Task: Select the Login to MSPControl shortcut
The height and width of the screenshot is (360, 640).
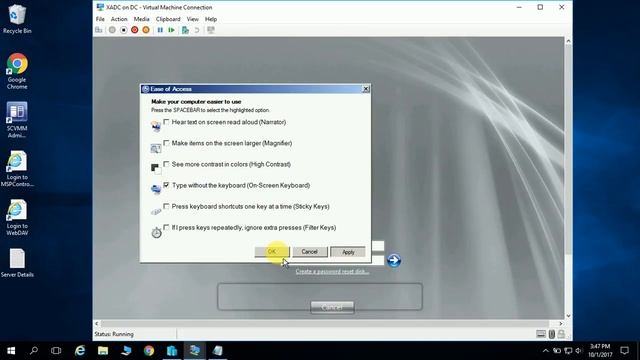Action: click(17, 169)
